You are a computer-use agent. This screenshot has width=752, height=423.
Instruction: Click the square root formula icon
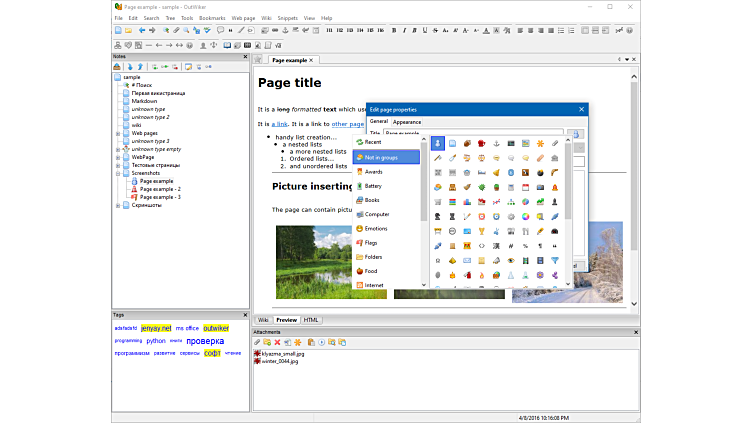pos(278,45)
